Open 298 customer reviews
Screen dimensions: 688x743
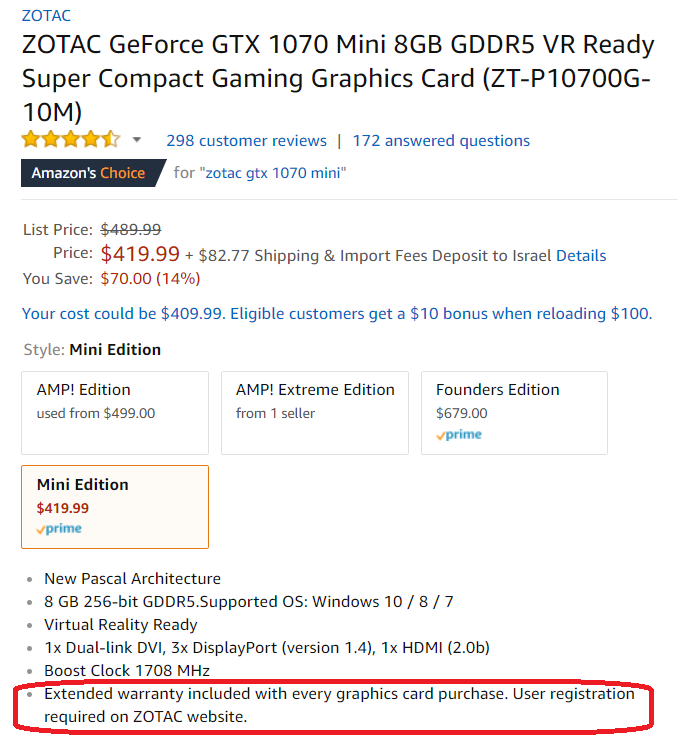point(246,141)
